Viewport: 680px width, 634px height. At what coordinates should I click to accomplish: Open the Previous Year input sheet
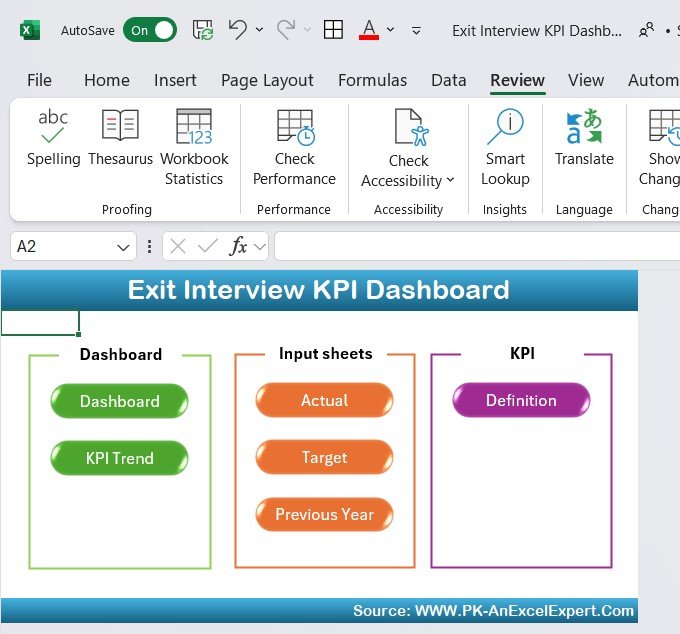324,514
